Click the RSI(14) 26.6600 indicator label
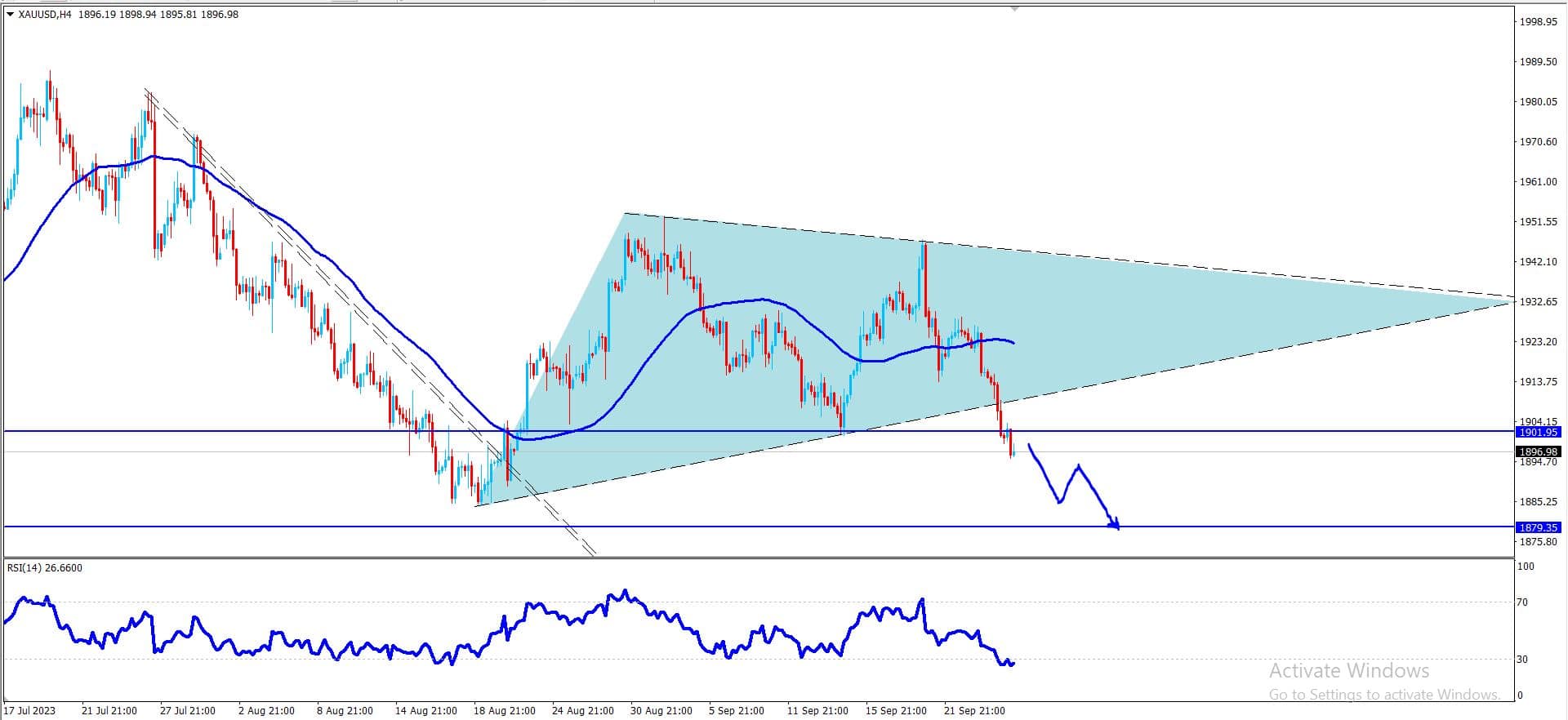1568x720 pixels. pyautogui.click(x=45, y=567)
